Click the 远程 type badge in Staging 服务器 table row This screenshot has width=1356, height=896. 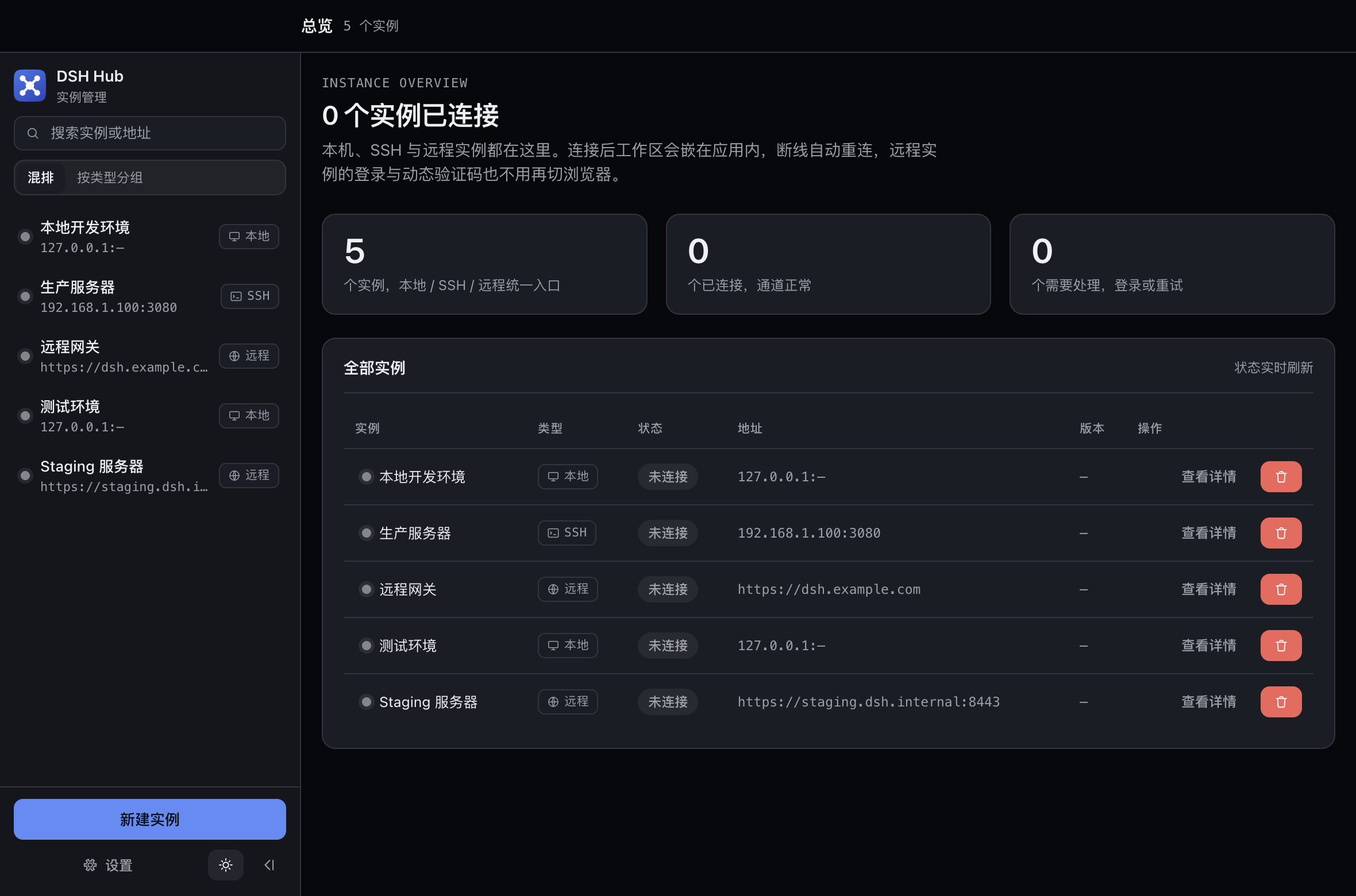pyautogui.click(x=568, y=702)
